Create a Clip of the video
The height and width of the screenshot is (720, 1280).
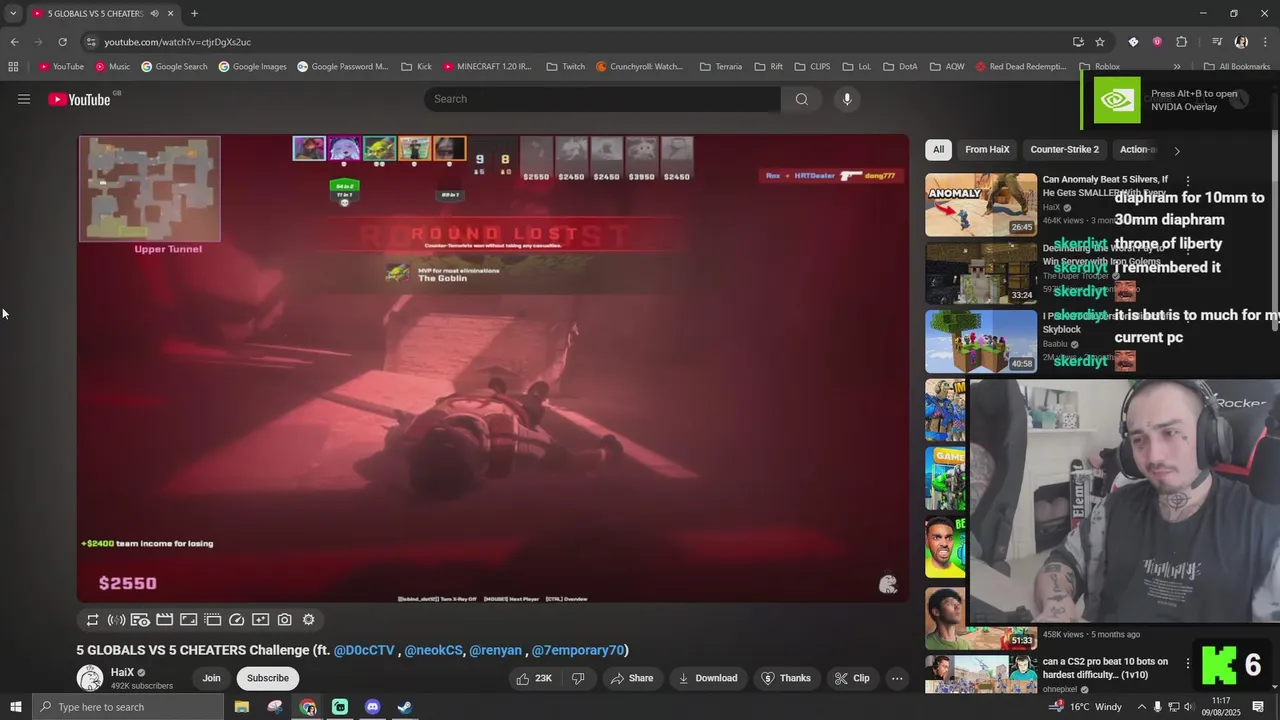pyautogui.click(x=852, y=678)
